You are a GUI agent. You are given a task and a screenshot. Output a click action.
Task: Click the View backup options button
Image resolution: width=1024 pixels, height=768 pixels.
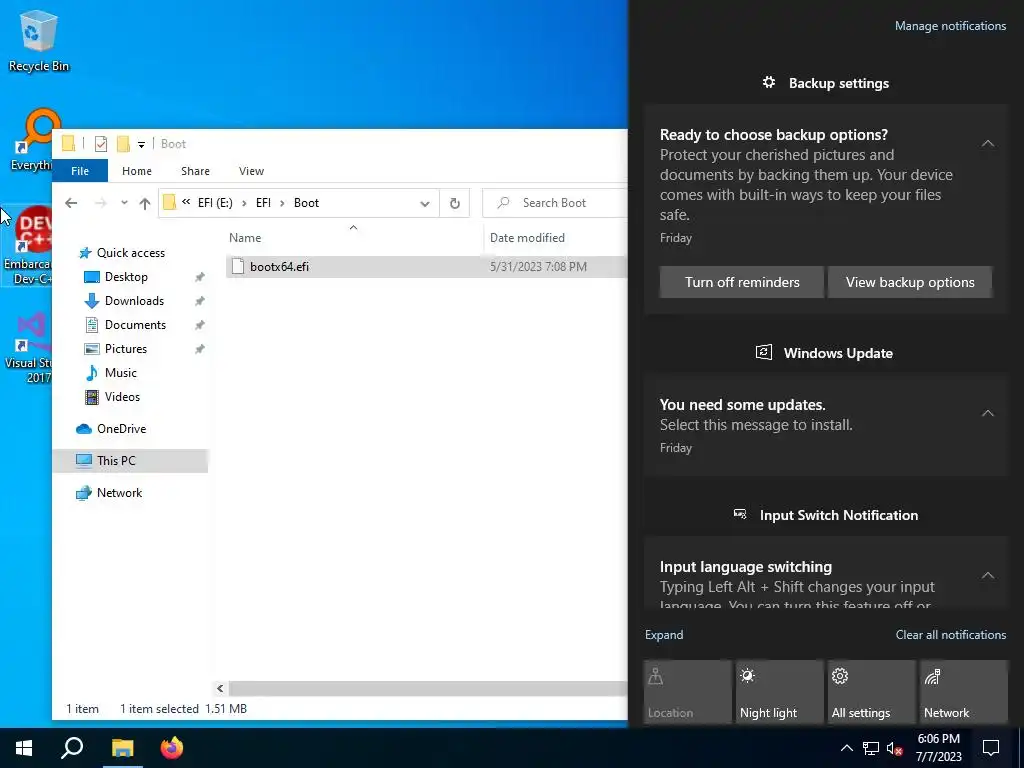(910, 282)
